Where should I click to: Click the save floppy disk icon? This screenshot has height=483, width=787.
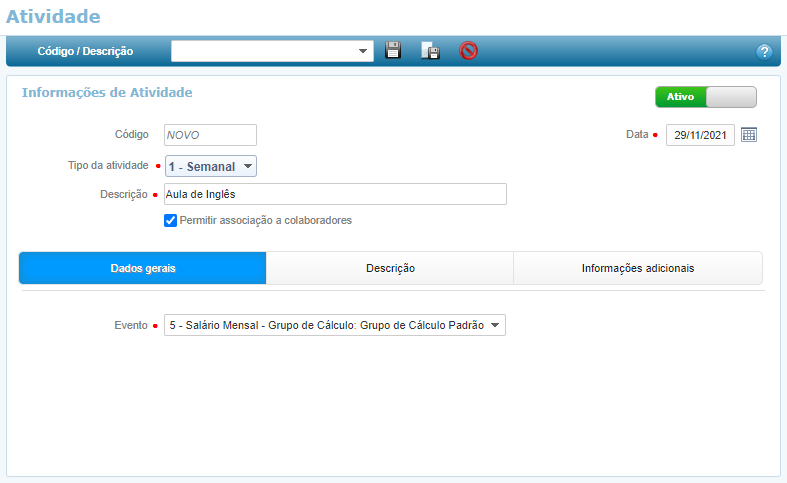coord(393,51)
